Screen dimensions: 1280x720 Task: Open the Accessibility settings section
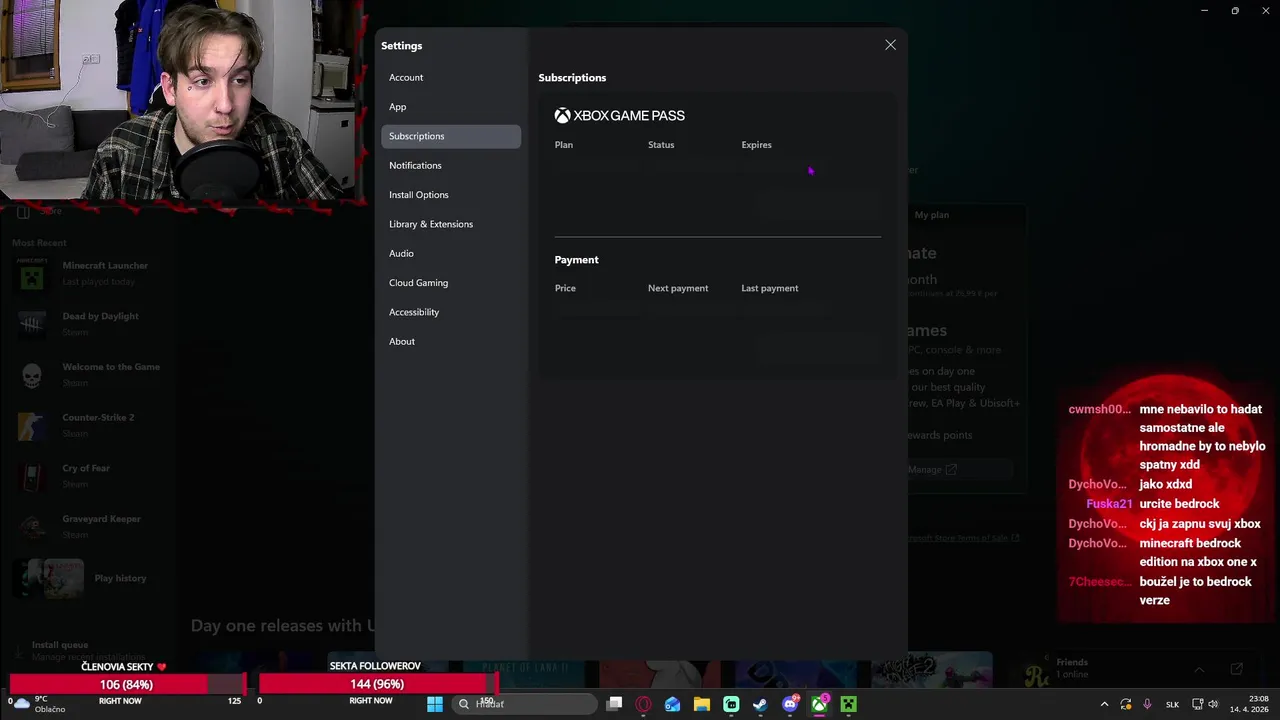[x=451, y=312]
